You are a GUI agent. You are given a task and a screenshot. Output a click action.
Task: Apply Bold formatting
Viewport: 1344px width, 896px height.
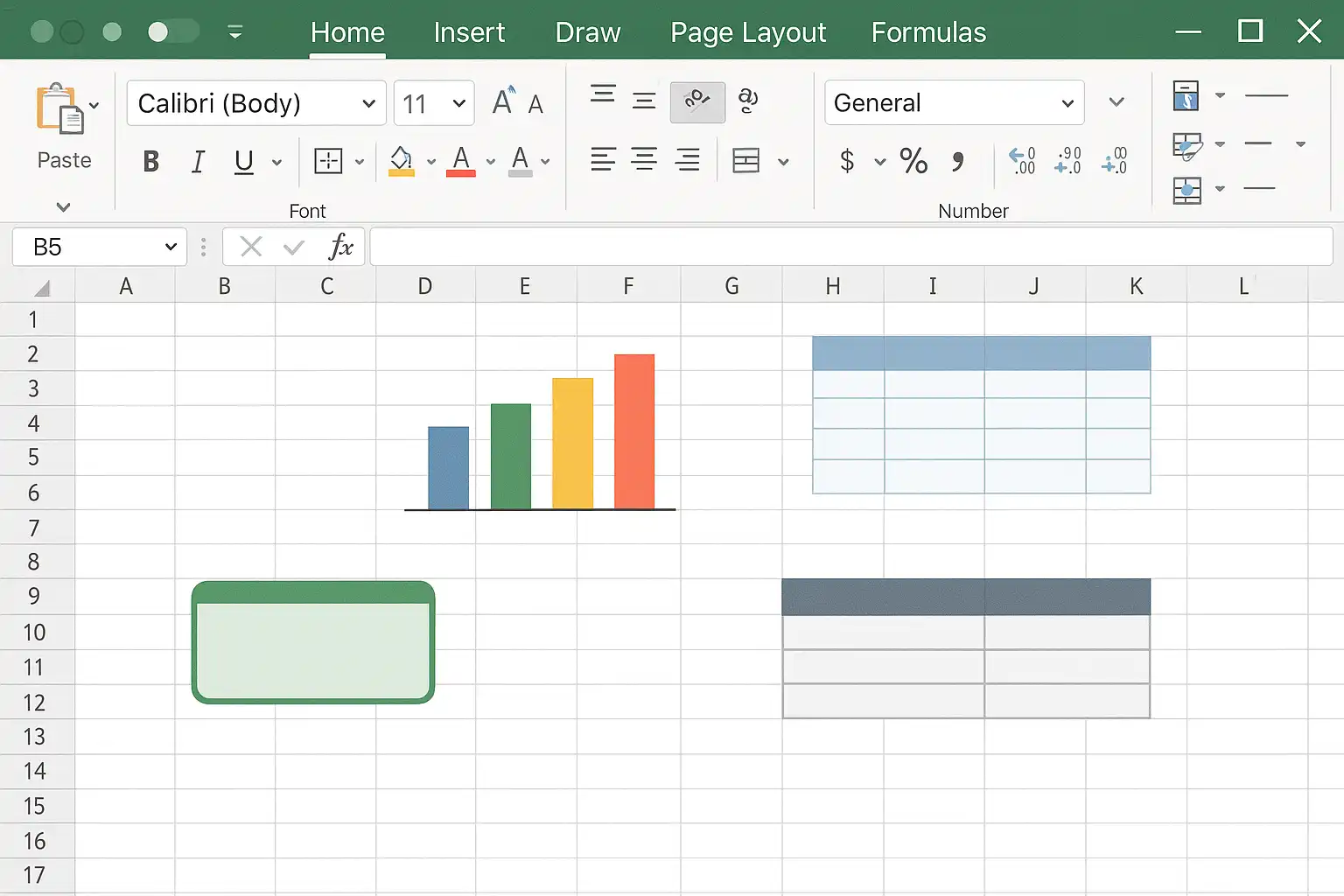coord(150,162)
